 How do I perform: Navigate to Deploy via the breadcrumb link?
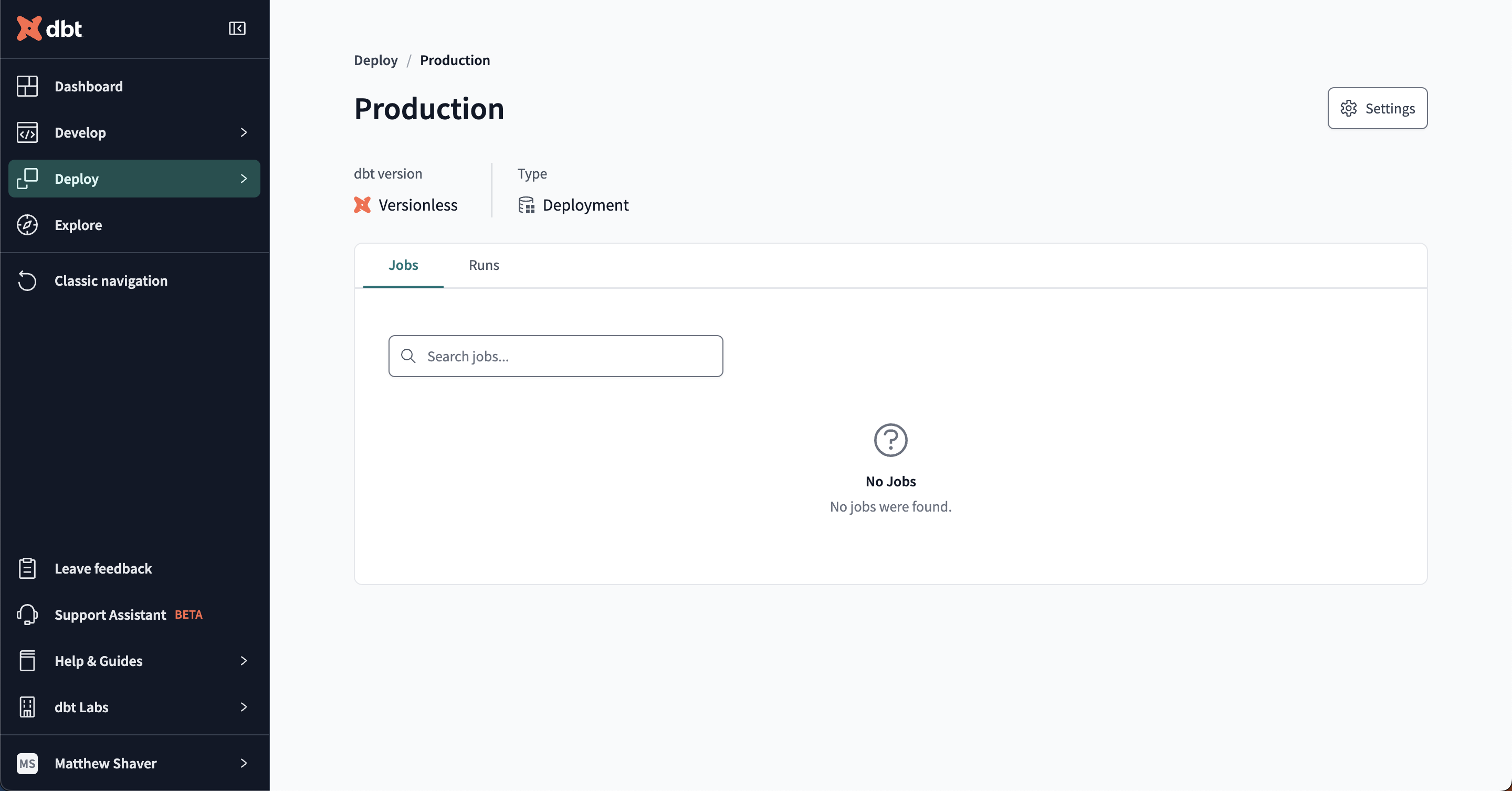tap(376, 60)
